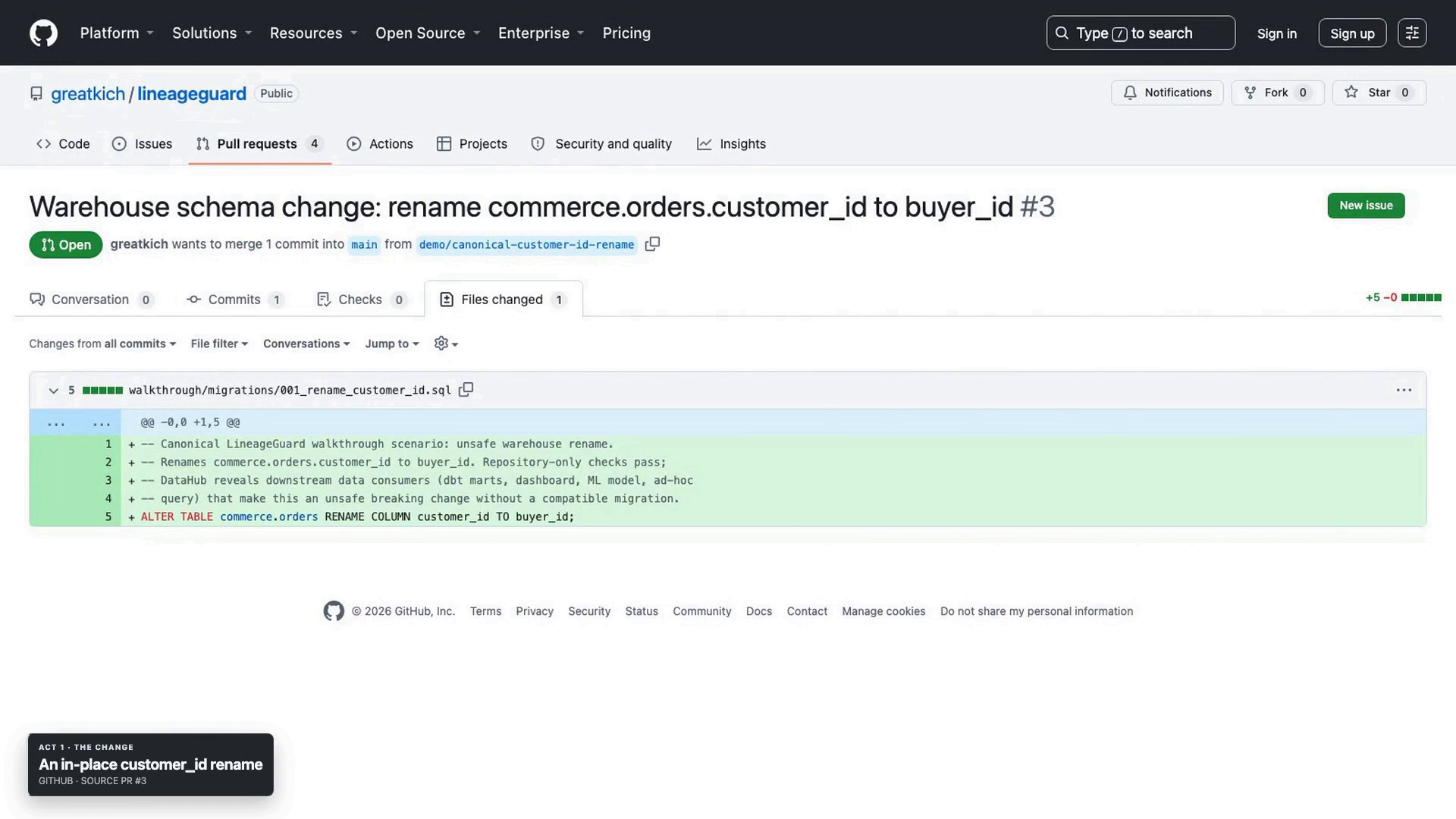The height and width of the screenshot is (819, 1456).
Task: Open the lineageguard repository link
Action: click(192, 93)
